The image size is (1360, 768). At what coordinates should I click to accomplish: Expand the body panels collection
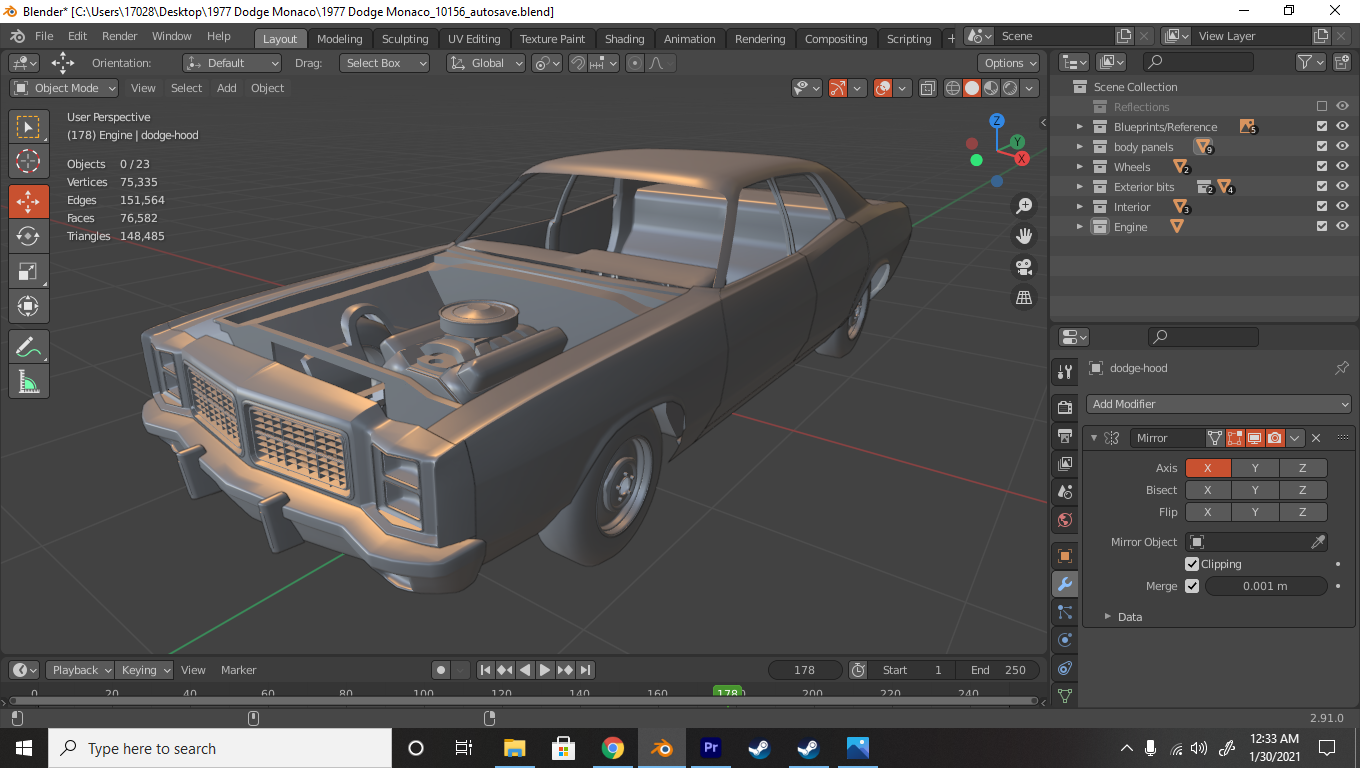point(1079,147)
